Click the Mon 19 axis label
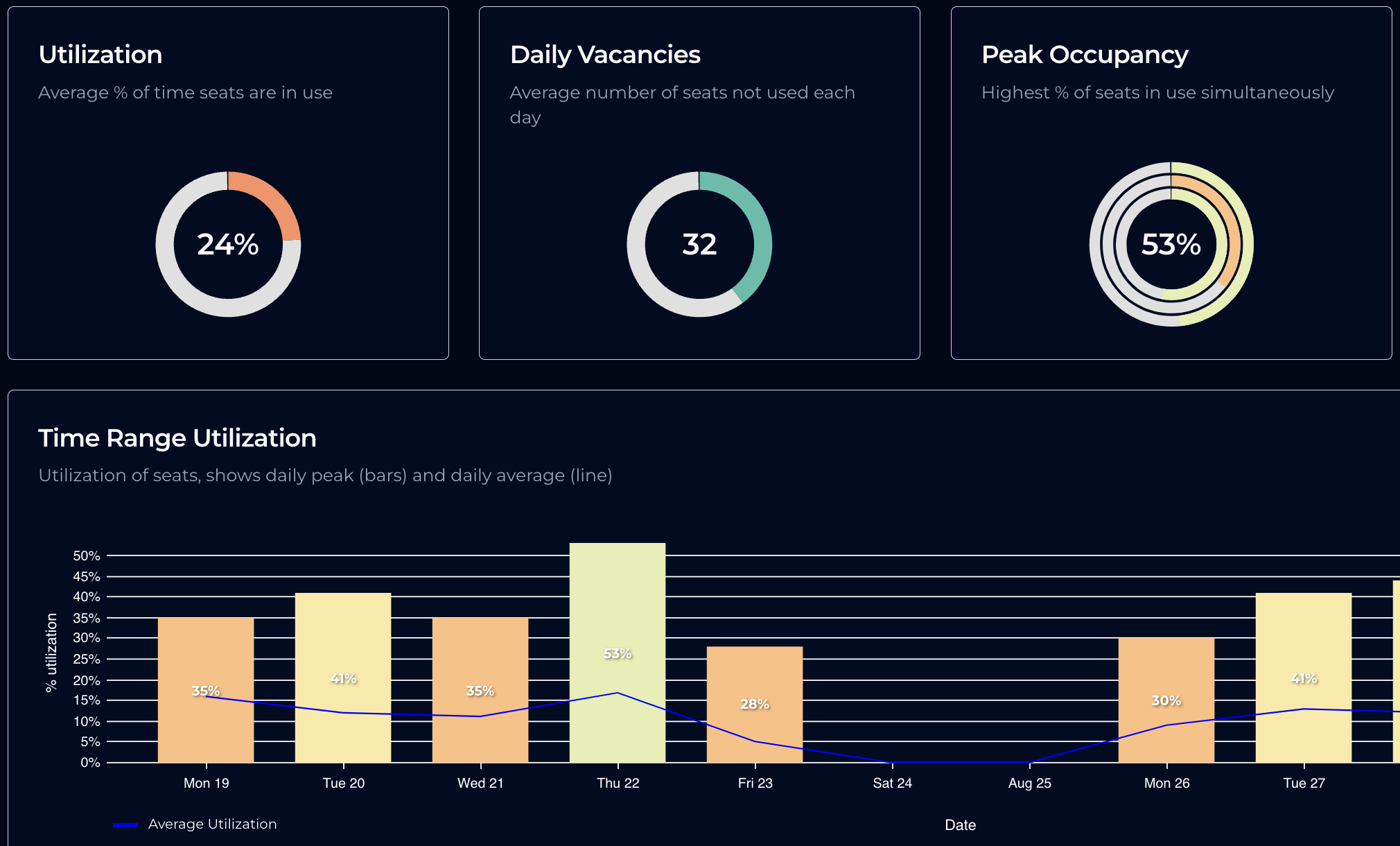This screenshot has height=846, width=1400. pos(206,783)
